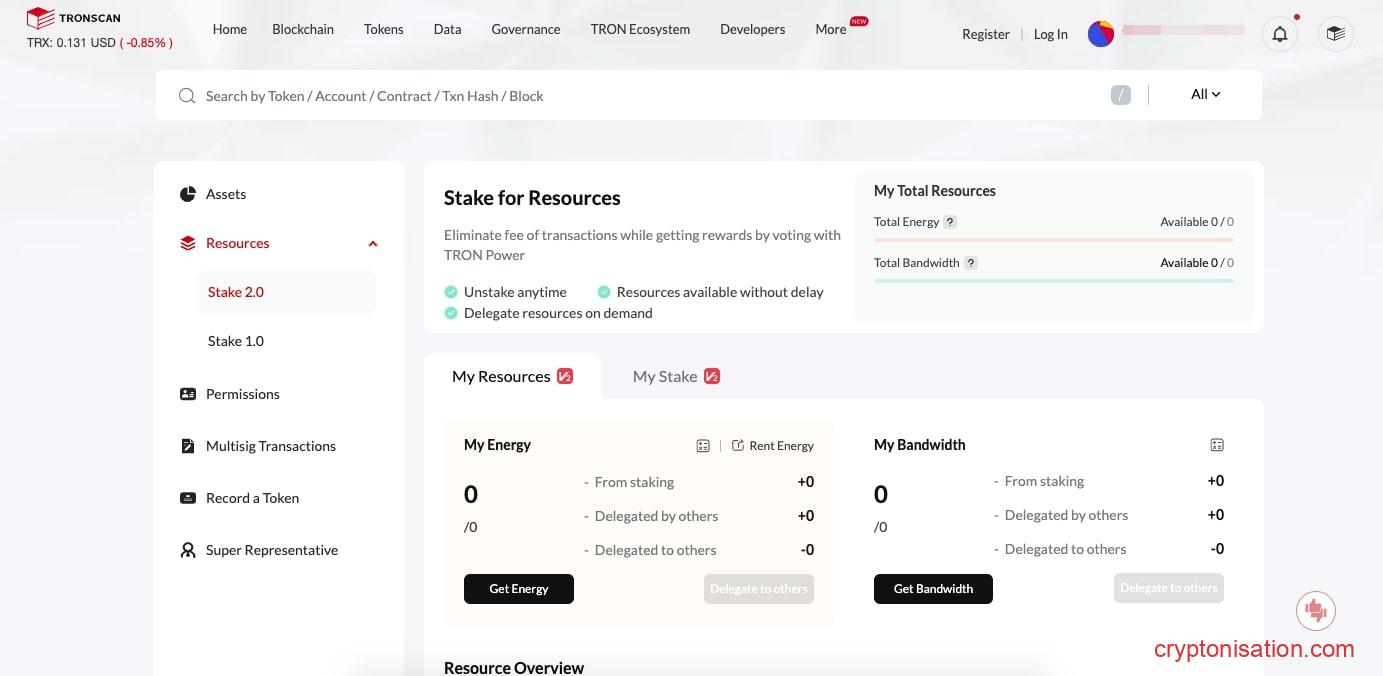Click the help icon next to Total Energy

point(950,222)
